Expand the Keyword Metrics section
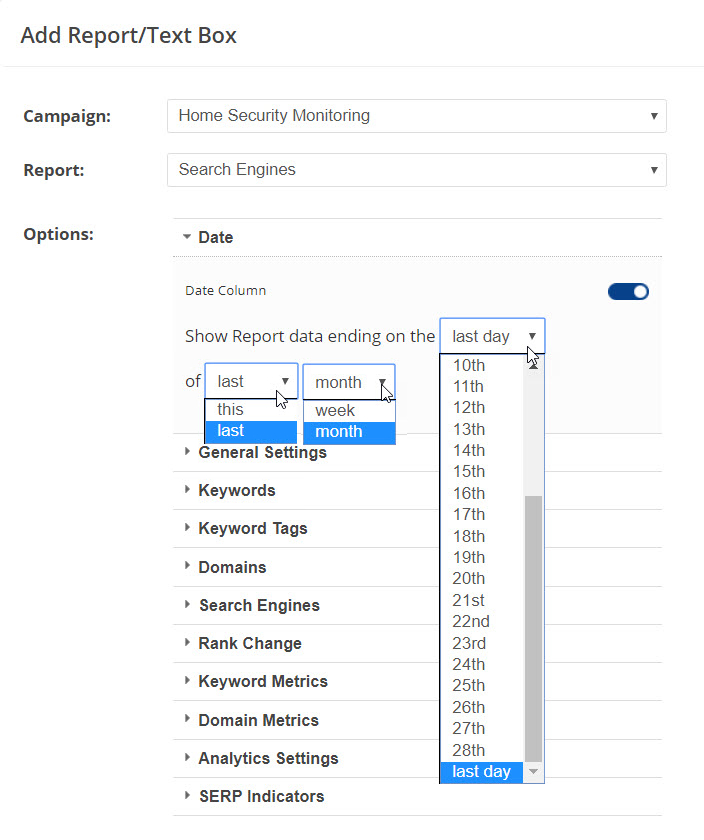This screenshot has width=704, height=840. (x=262, y=682)
